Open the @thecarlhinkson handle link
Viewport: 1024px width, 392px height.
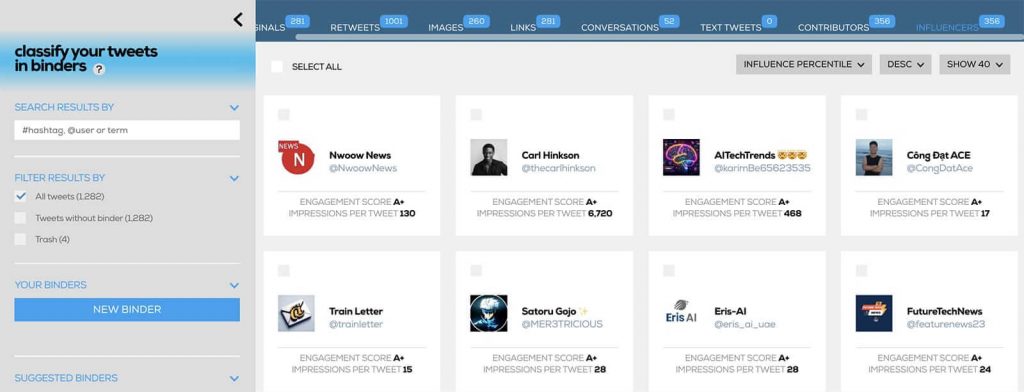tap(558, 169)
